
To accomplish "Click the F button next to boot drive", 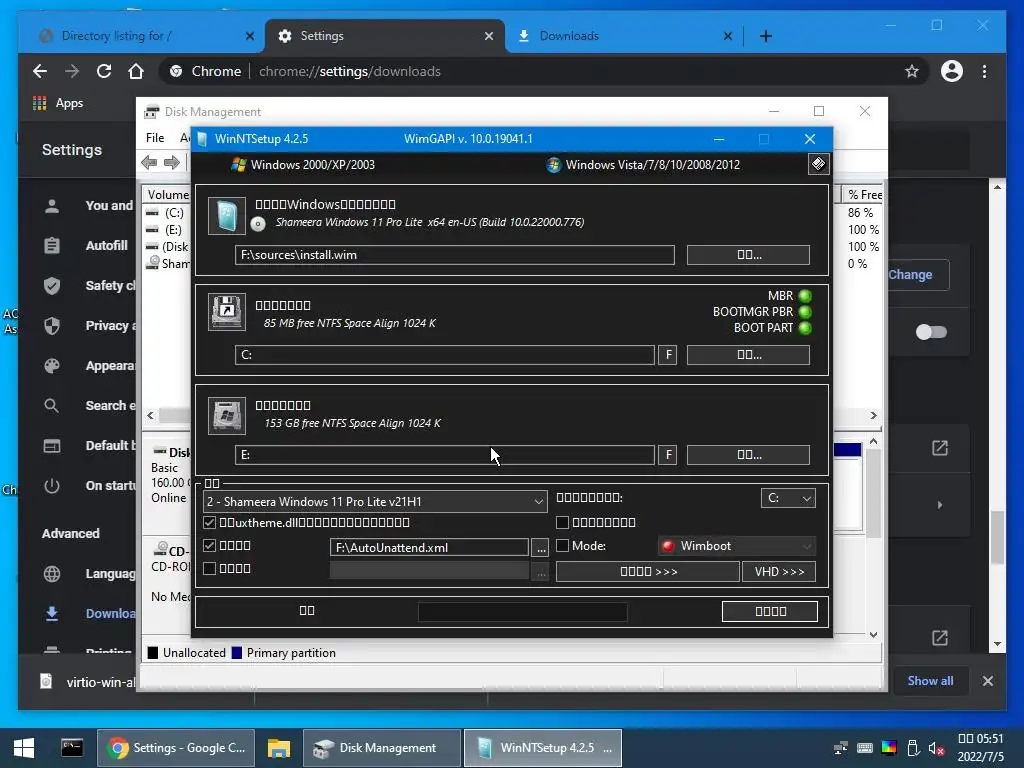I will pyautogui.click(x=667, y=355).
